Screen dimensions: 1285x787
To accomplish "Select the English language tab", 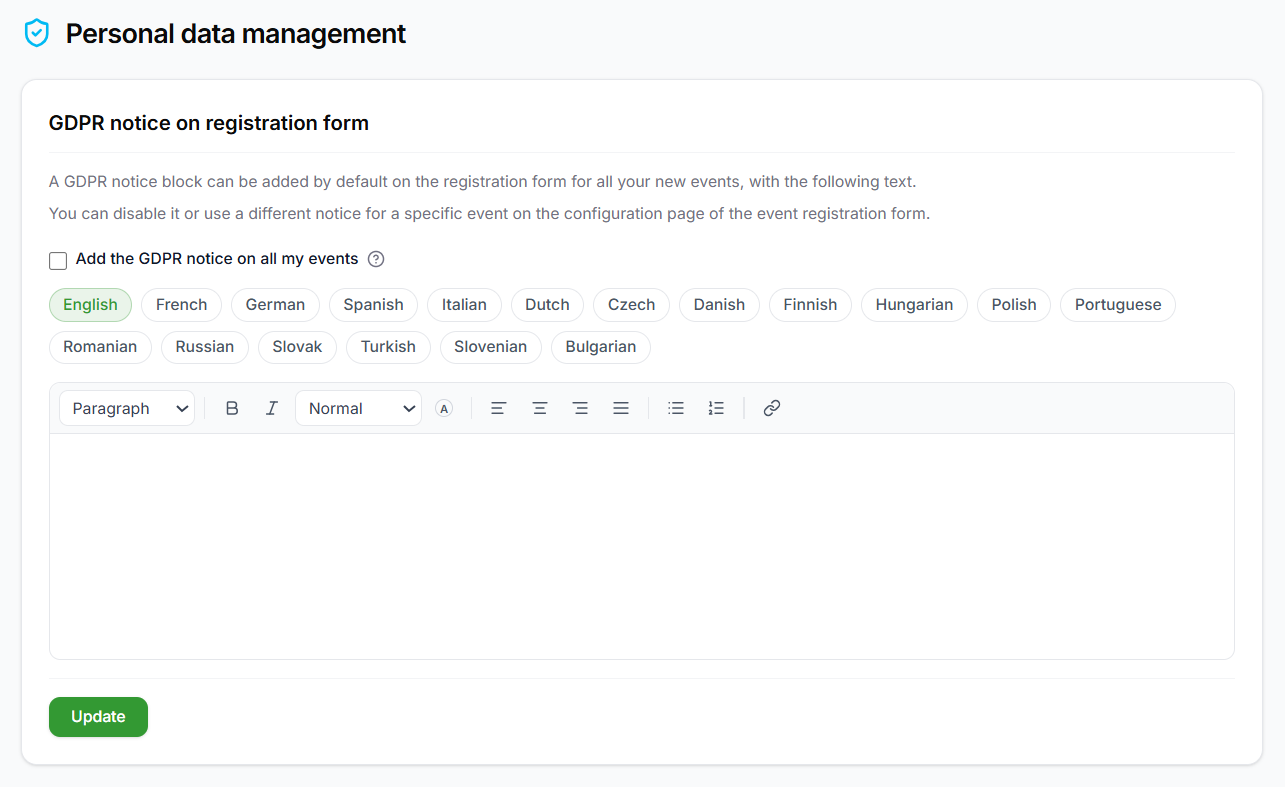I will (90, 305).
